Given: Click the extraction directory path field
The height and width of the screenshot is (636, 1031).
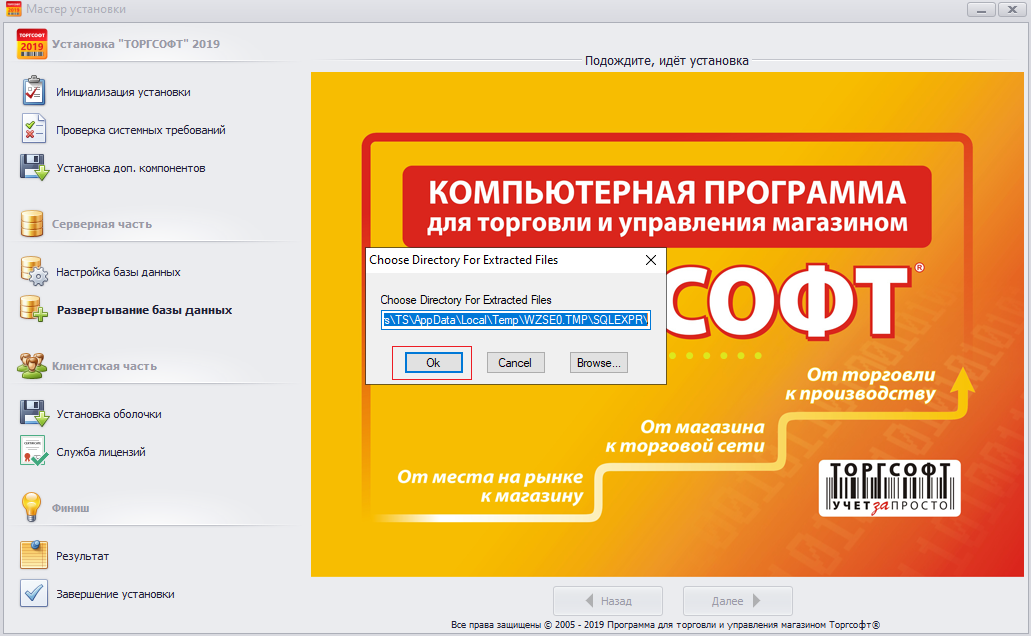Looking at the screenshot, I should click(x=516, y=320).
